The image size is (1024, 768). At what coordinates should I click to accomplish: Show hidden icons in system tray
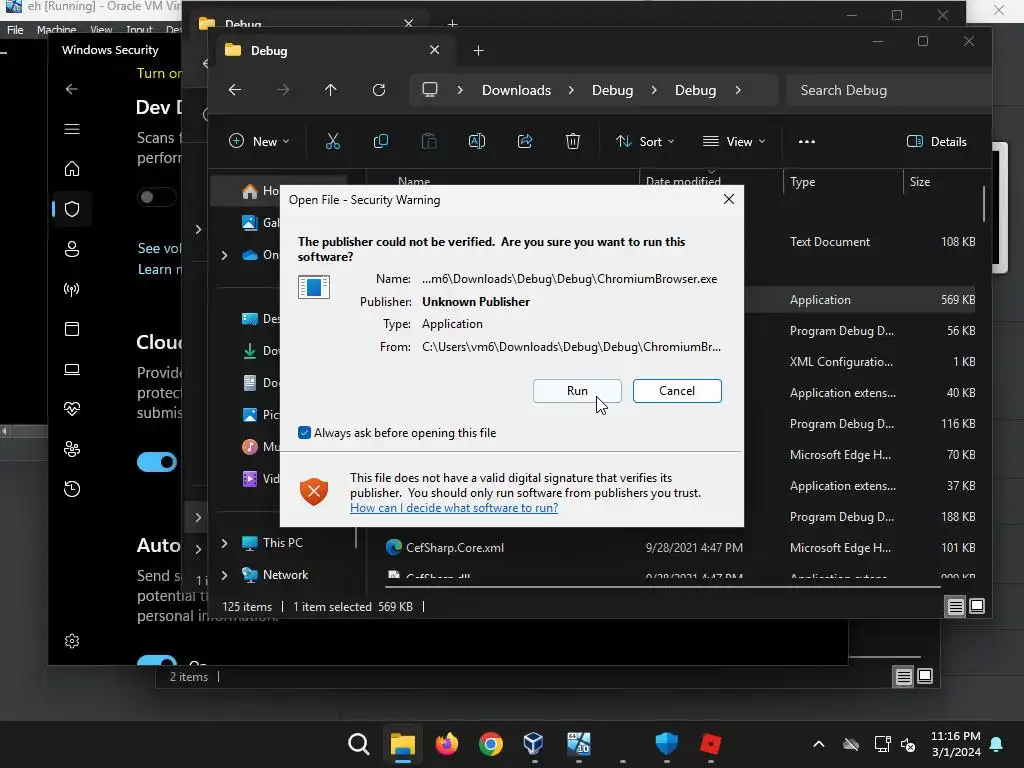tap(818, 744)
